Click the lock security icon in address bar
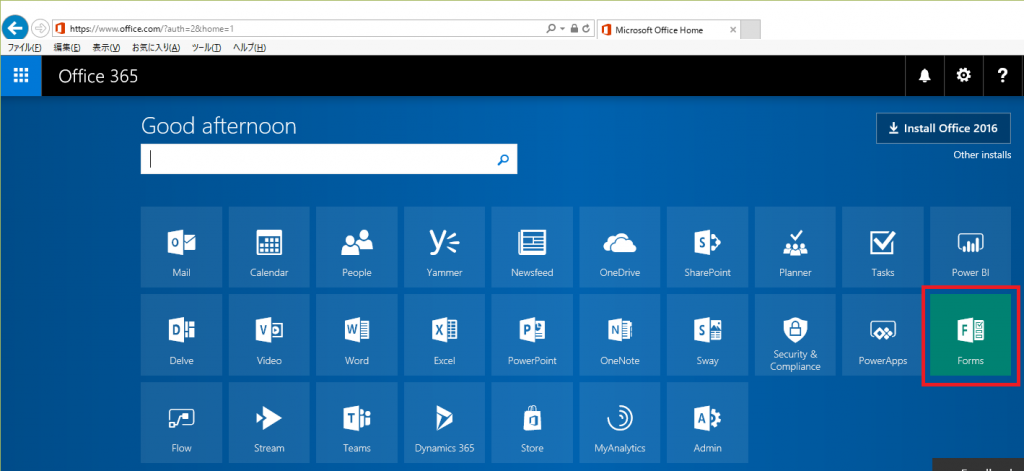The height and width of the screenshot is (471, 1024). (x=574, y=29)
